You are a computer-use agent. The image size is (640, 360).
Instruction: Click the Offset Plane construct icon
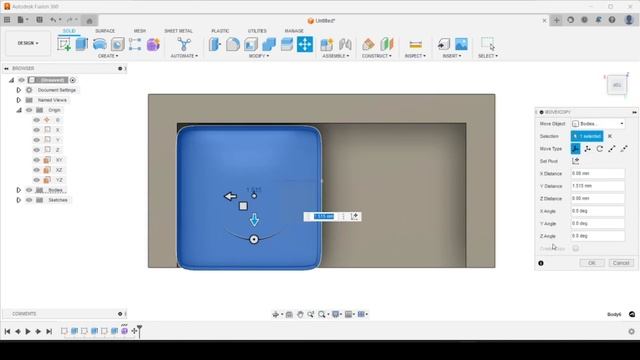click(x=368, y=44)
